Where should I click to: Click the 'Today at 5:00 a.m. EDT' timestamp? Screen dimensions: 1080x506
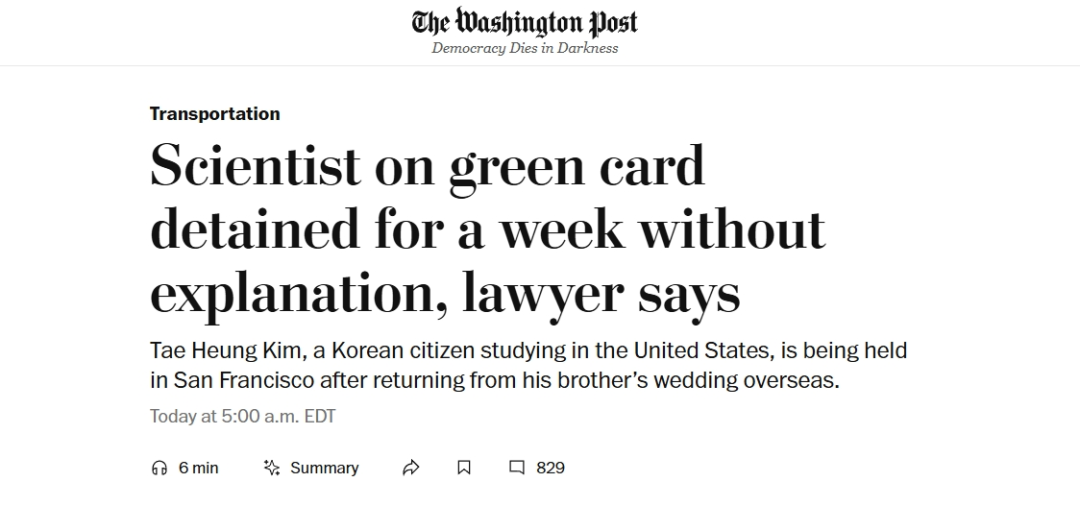click(x=242, y=417)
